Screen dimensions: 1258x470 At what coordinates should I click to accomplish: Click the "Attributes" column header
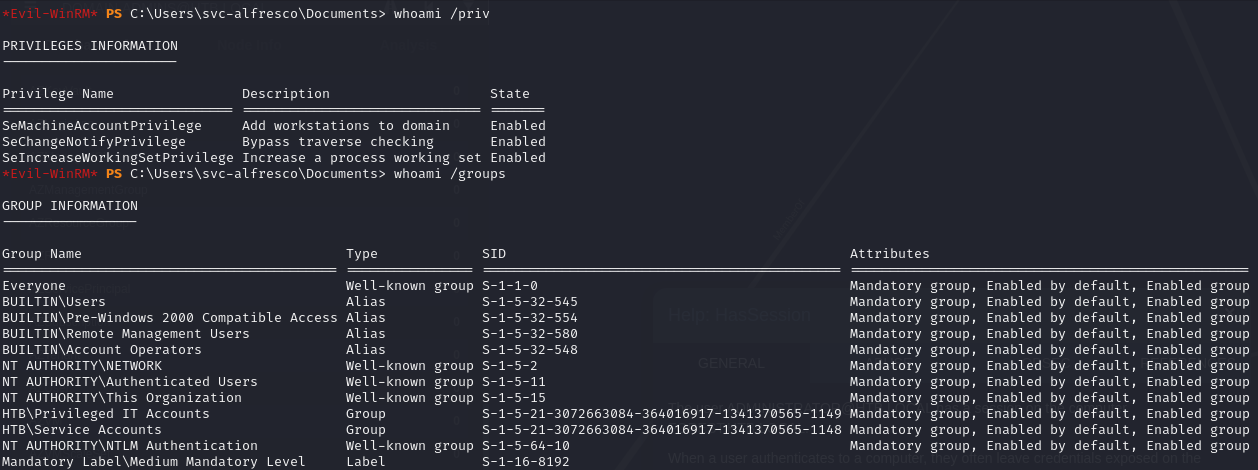(x=890, y=254)
